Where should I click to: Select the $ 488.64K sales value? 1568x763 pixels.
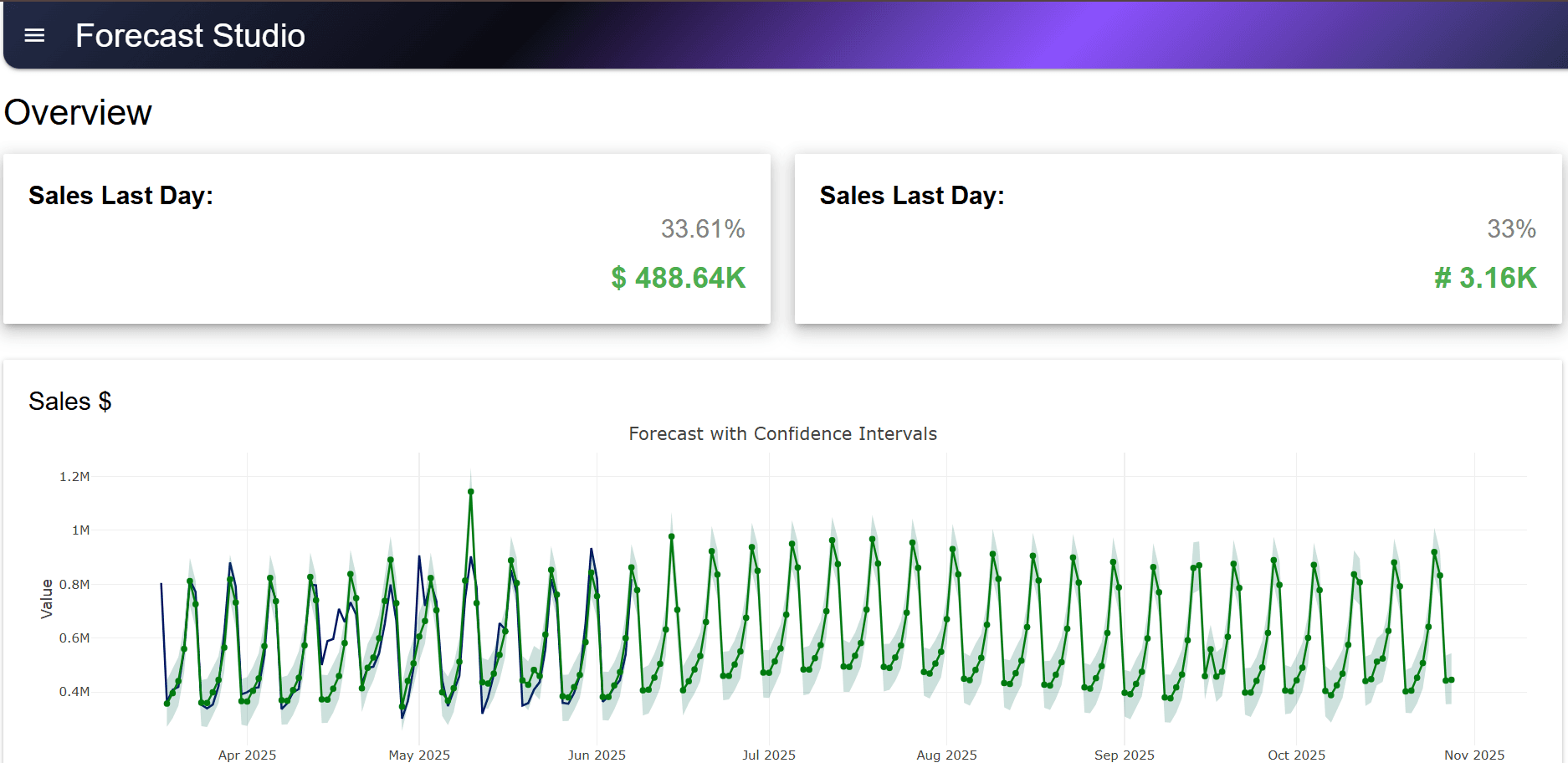[x=678, y=278]
